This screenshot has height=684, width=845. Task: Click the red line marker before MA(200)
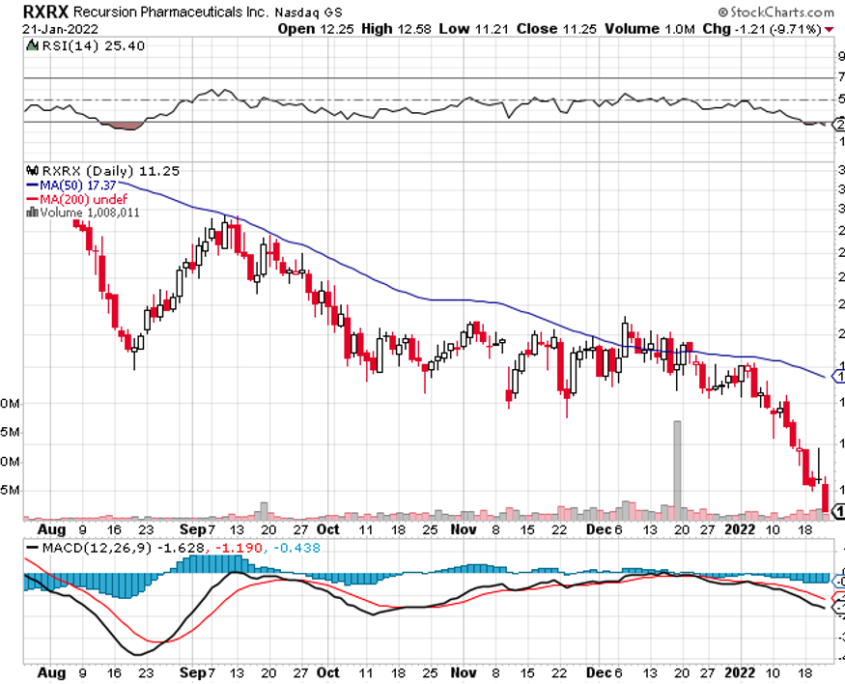click(x=32, y=199)
